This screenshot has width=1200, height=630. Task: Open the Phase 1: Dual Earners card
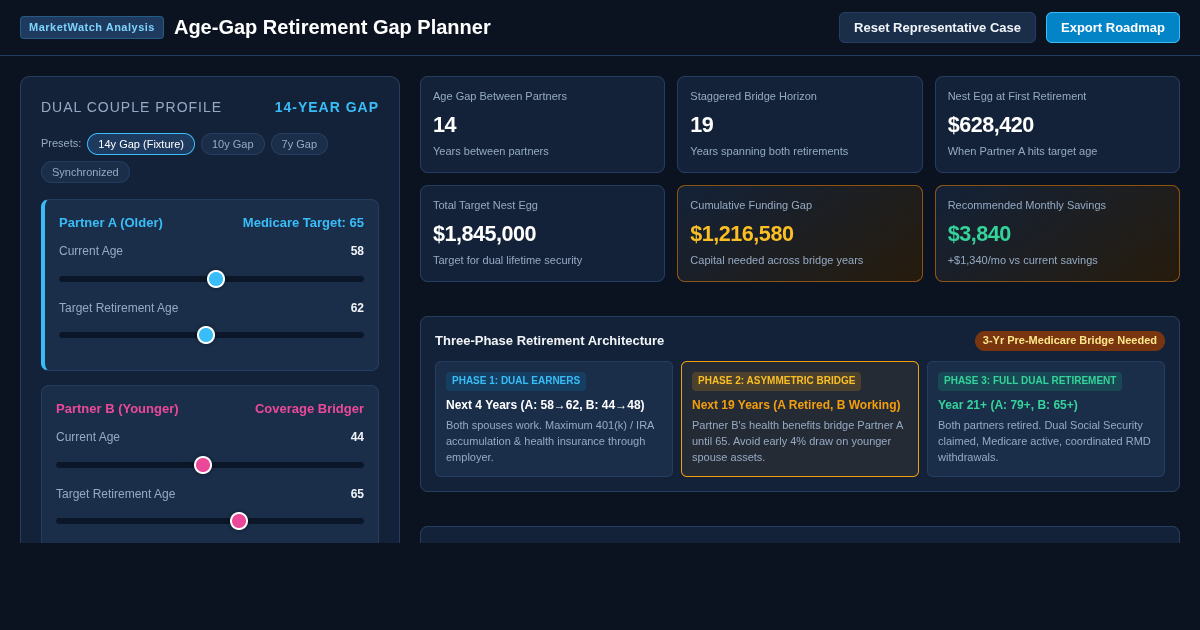(554, 419)
